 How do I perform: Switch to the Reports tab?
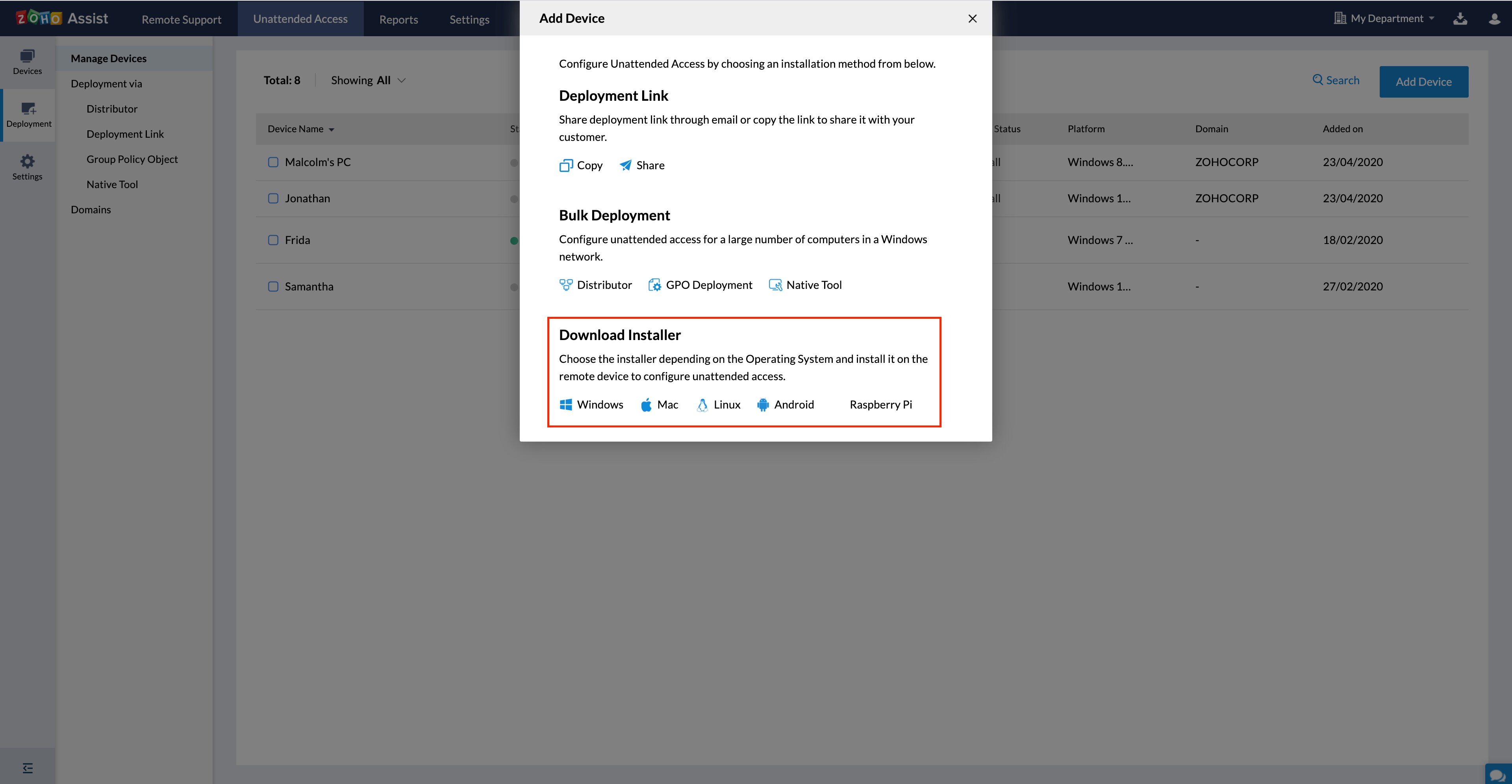pos(398,19)
